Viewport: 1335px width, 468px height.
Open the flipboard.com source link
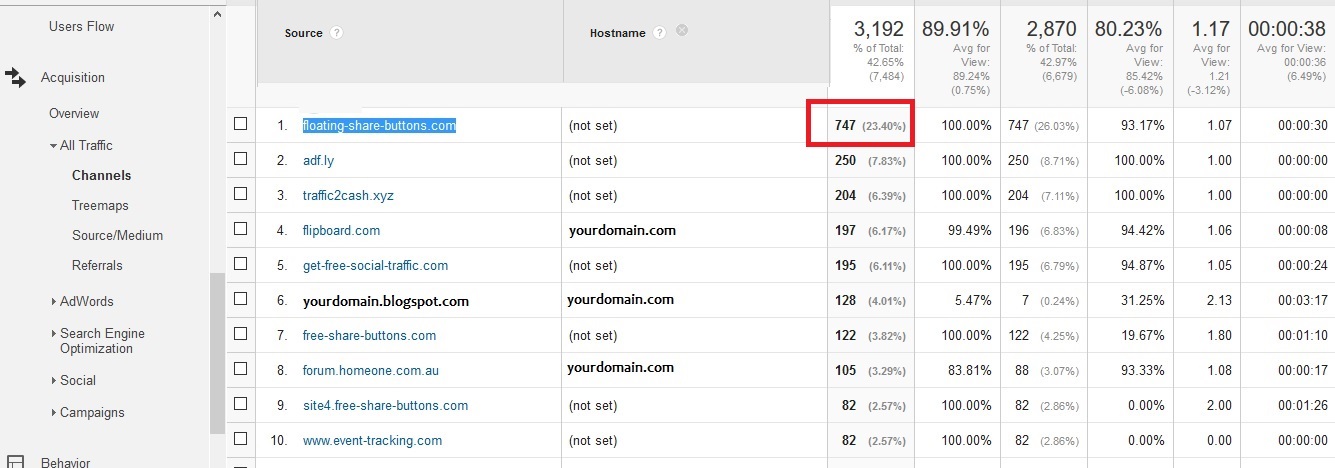(x=341, y=230)
